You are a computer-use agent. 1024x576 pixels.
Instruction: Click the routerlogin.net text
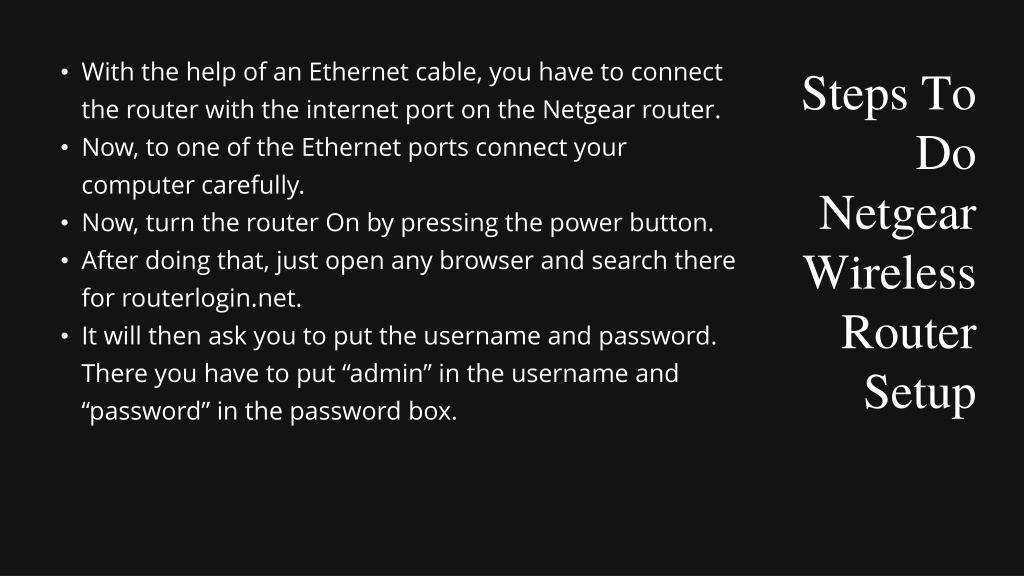[x=212, y=298]
